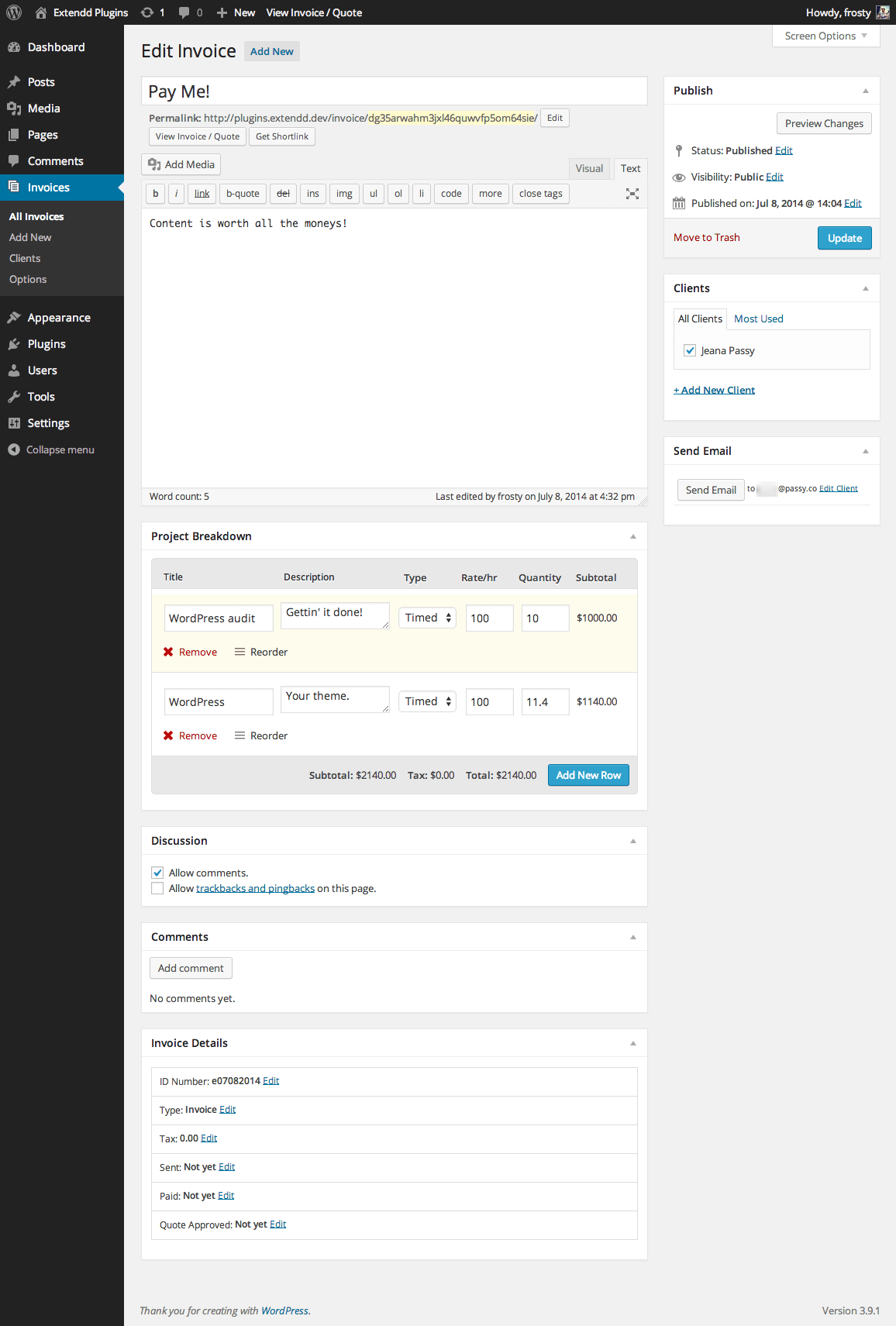This screenshot has width=896, height=1326.
Task: Click the Get Shortlink button
Action: [x=282, y=136]
